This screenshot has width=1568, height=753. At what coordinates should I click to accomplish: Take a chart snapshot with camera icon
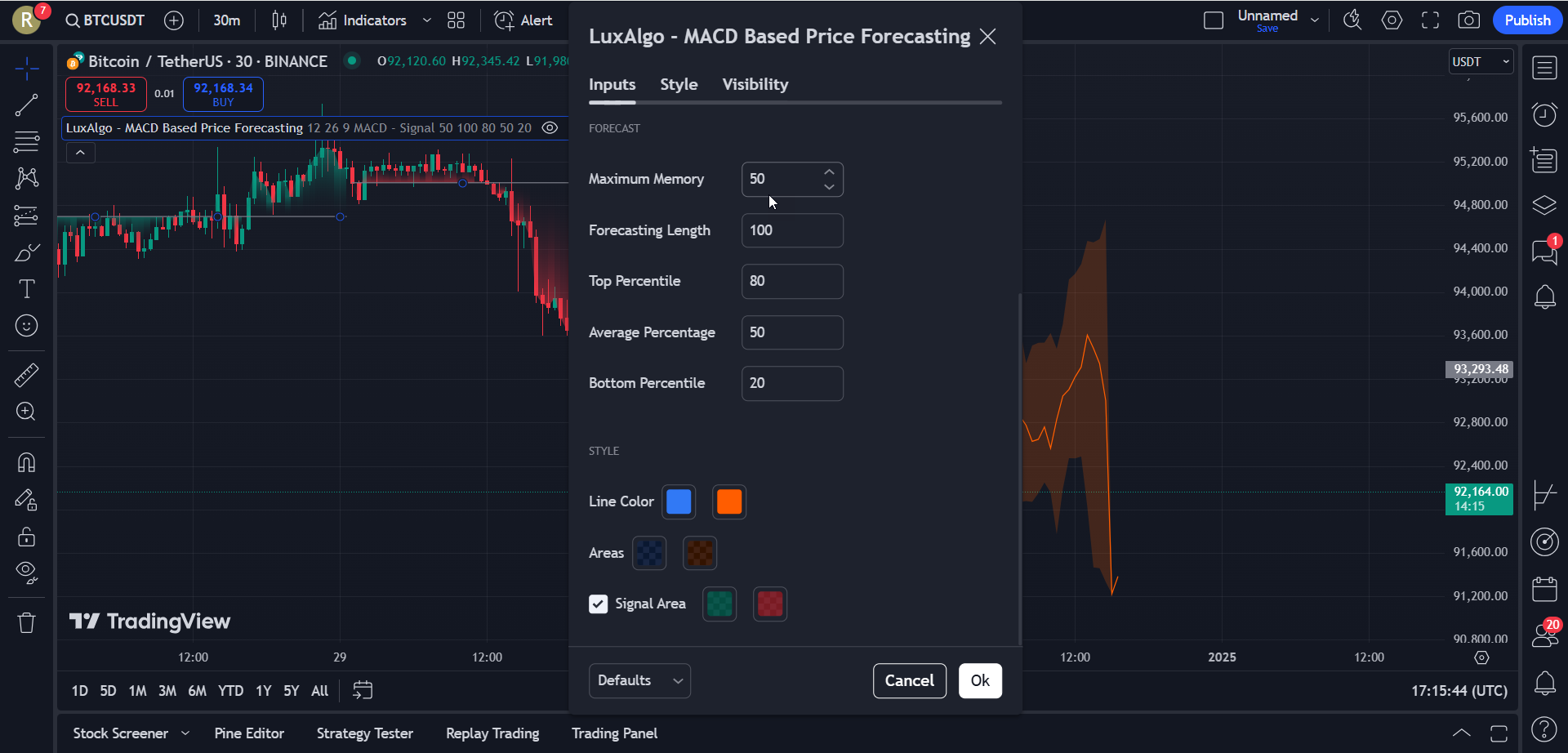pos(1468,20)
